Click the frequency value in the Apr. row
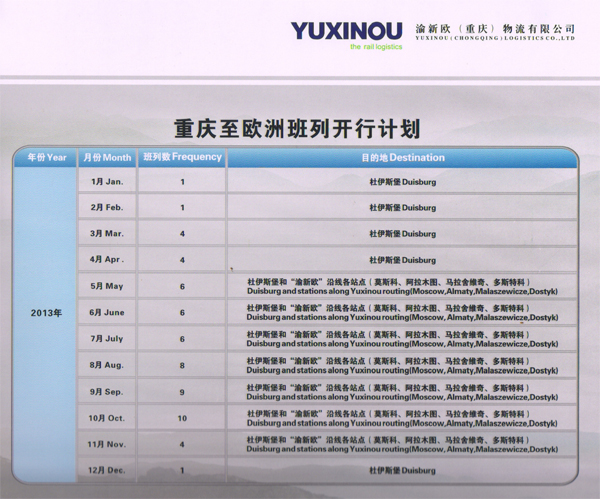Screen dimensions: 600x499 (183, 260)
